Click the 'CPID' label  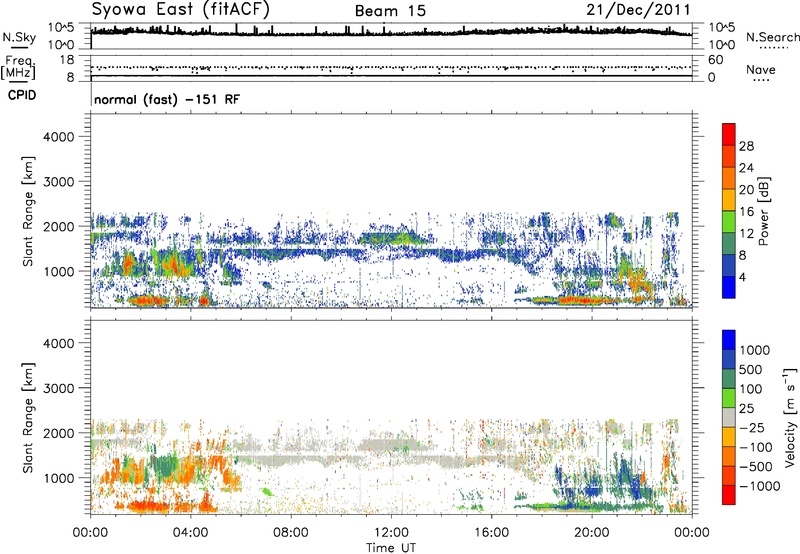click(22, 95)
